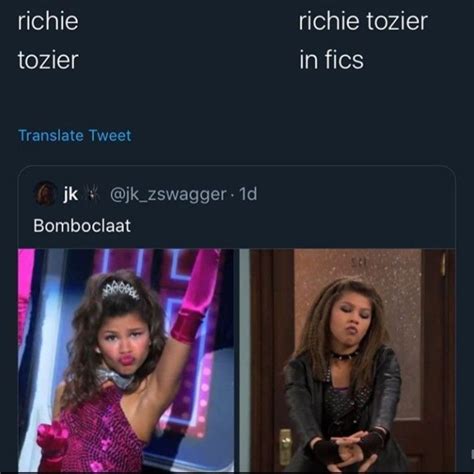Click the tiara in the left photo

121,289
